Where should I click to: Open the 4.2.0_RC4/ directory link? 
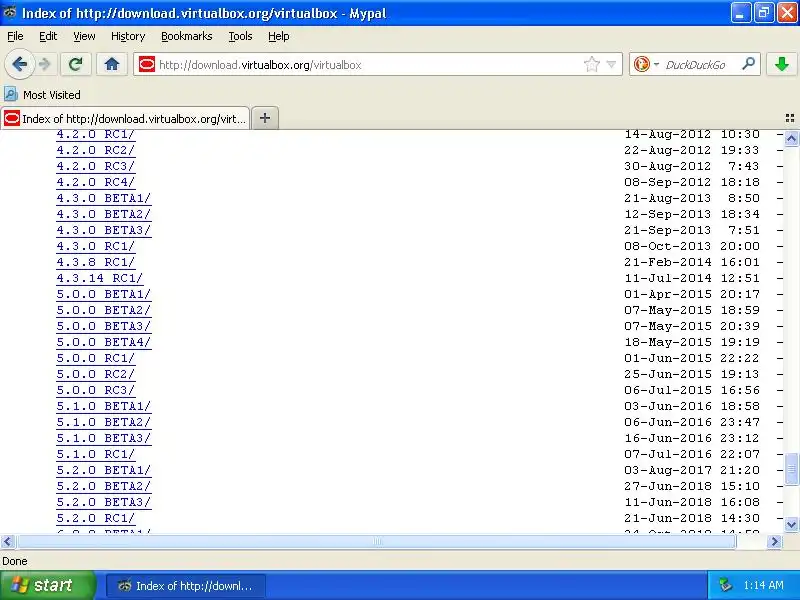(95, 182)
